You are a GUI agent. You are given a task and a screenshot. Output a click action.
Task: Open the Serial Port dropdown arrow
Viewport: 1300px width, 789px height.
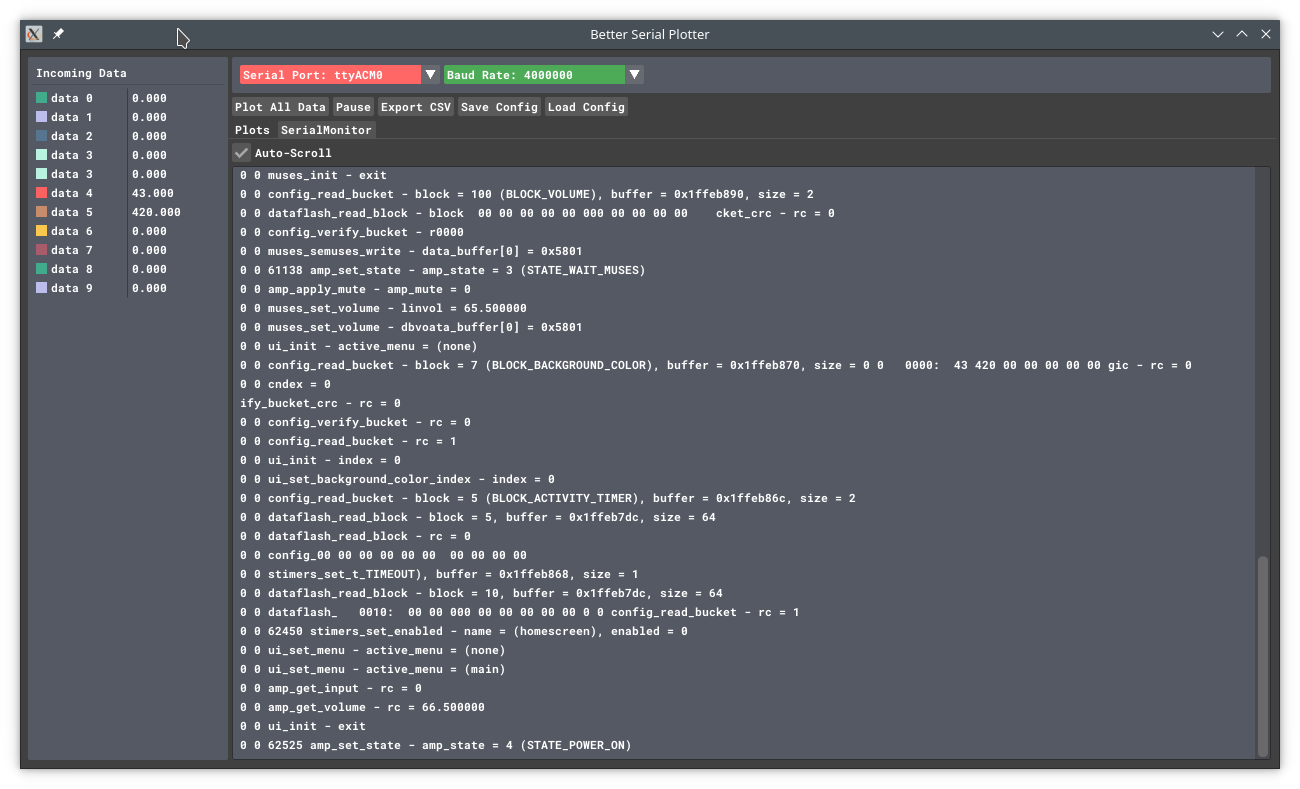[431, 75]
